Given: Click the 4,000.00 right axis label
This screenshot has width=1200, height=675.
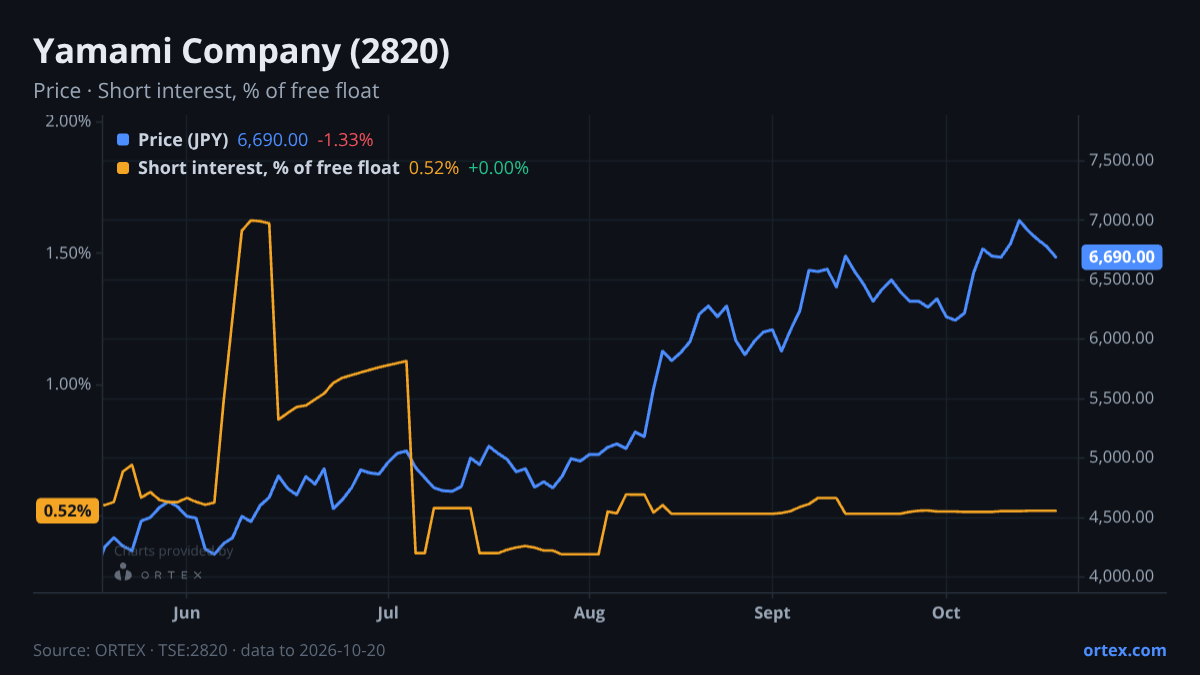Looking at the screenshot, I should (1121, 576).
